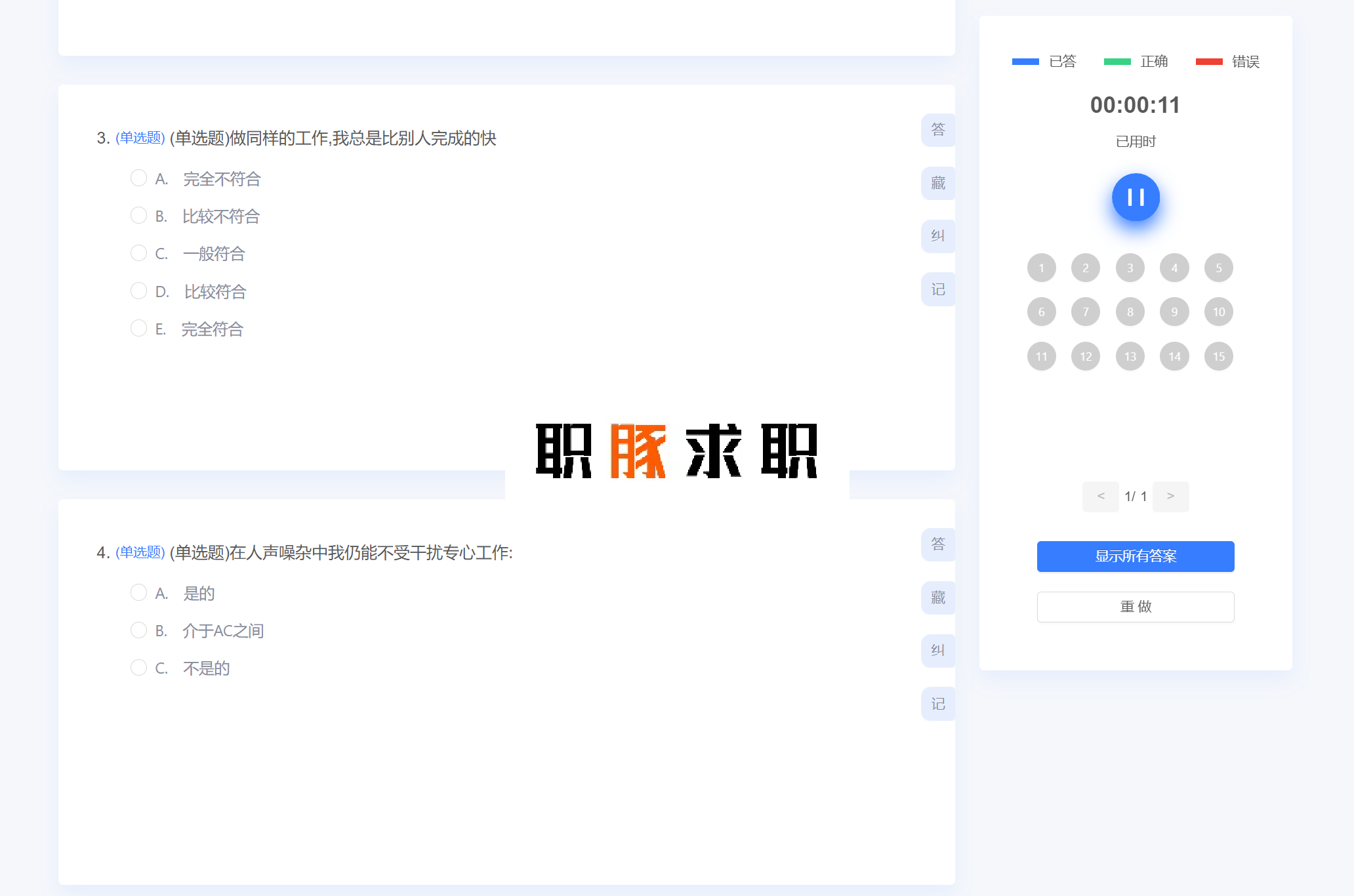Jump to question 5 in navigator

tap(1219, 268)
